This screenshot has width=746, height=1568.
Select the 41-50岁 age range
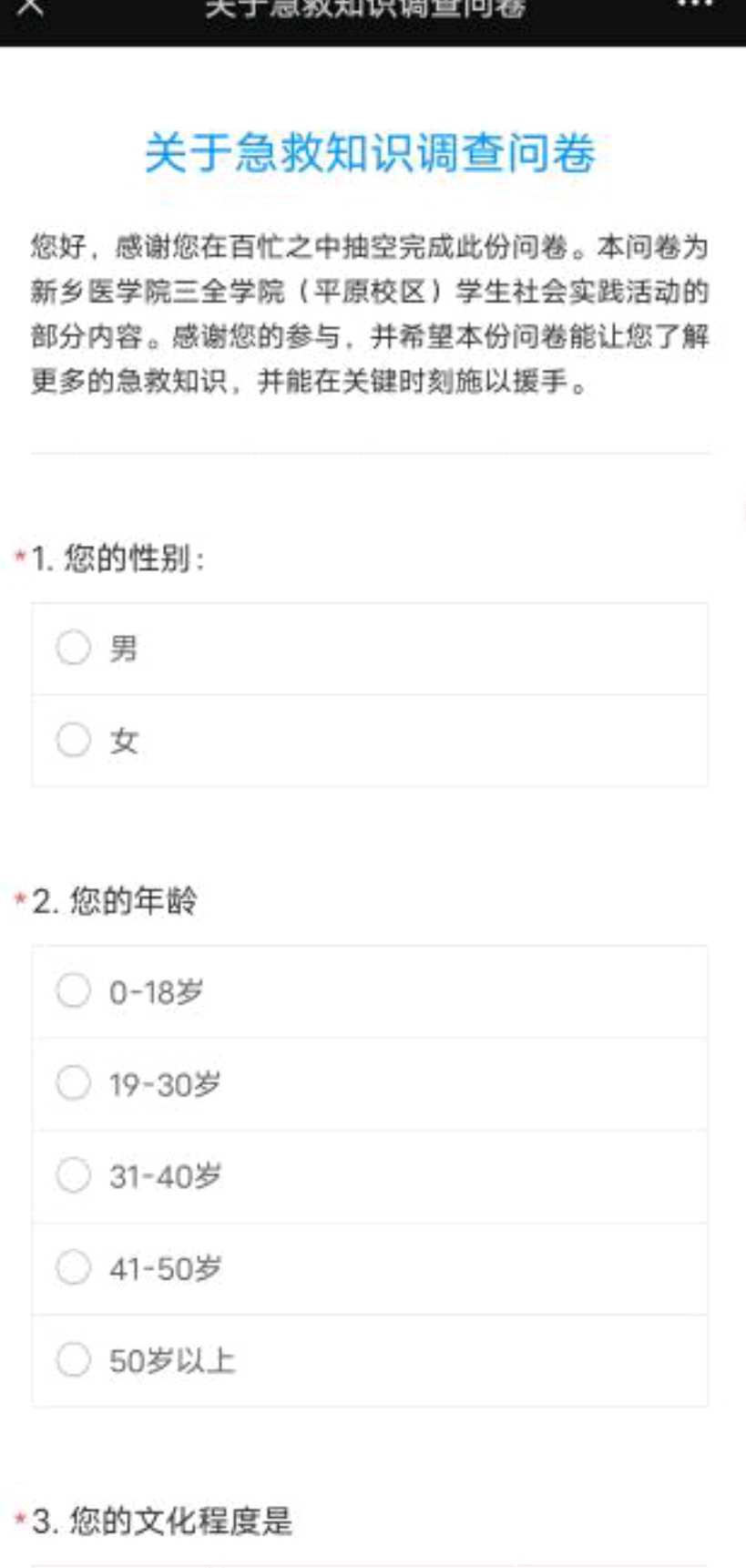(74, 1267)
